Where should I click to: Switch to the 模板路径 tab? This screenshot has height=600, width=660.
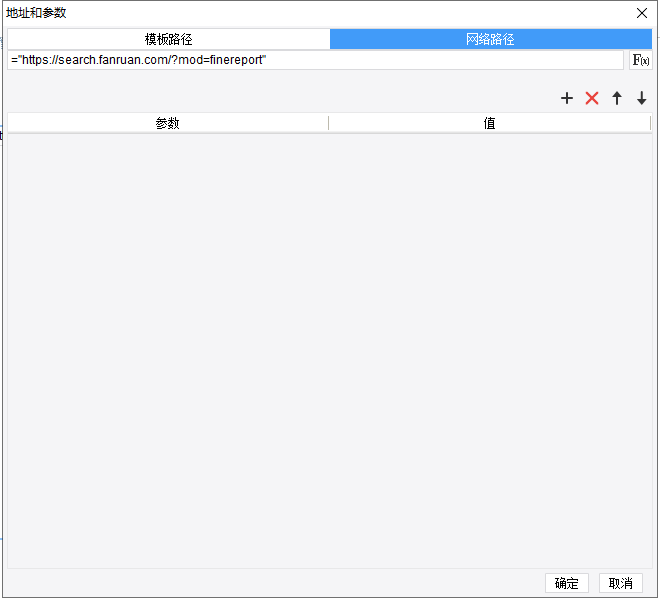coord(169,39)
